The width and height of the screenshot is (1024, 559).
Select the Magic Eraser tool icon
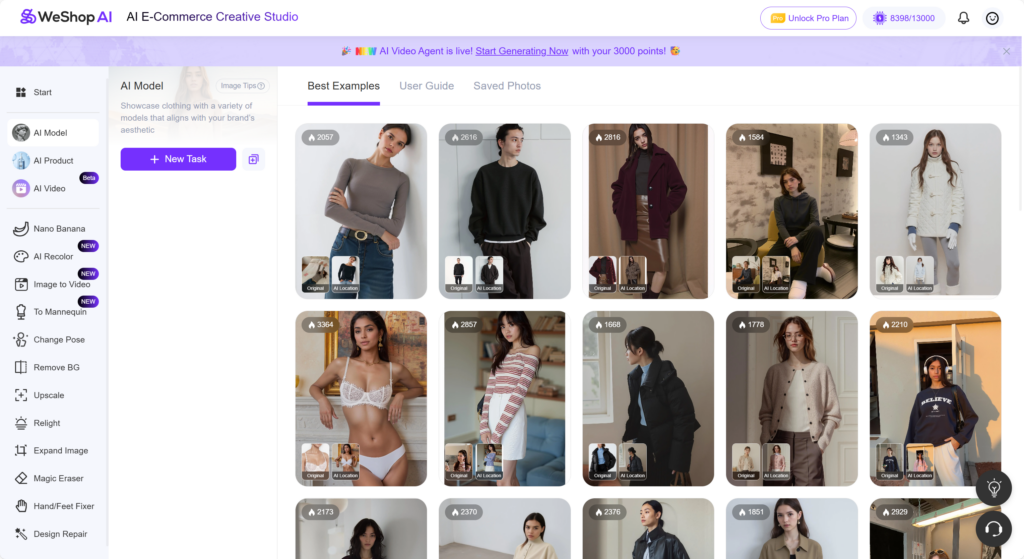21,479
